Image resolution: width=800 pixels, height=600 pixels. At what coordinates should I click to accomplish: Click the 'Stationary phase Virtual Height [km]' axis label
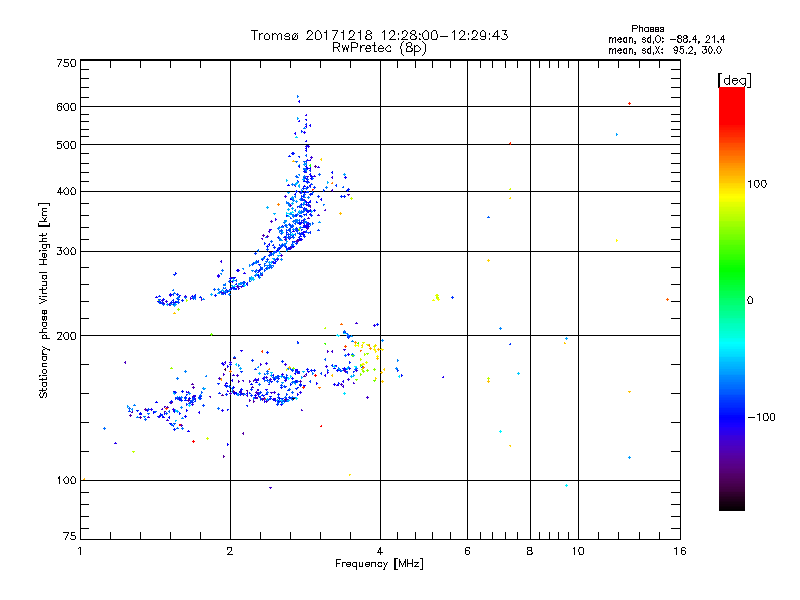pyautogui.click(x=43, y=300)
